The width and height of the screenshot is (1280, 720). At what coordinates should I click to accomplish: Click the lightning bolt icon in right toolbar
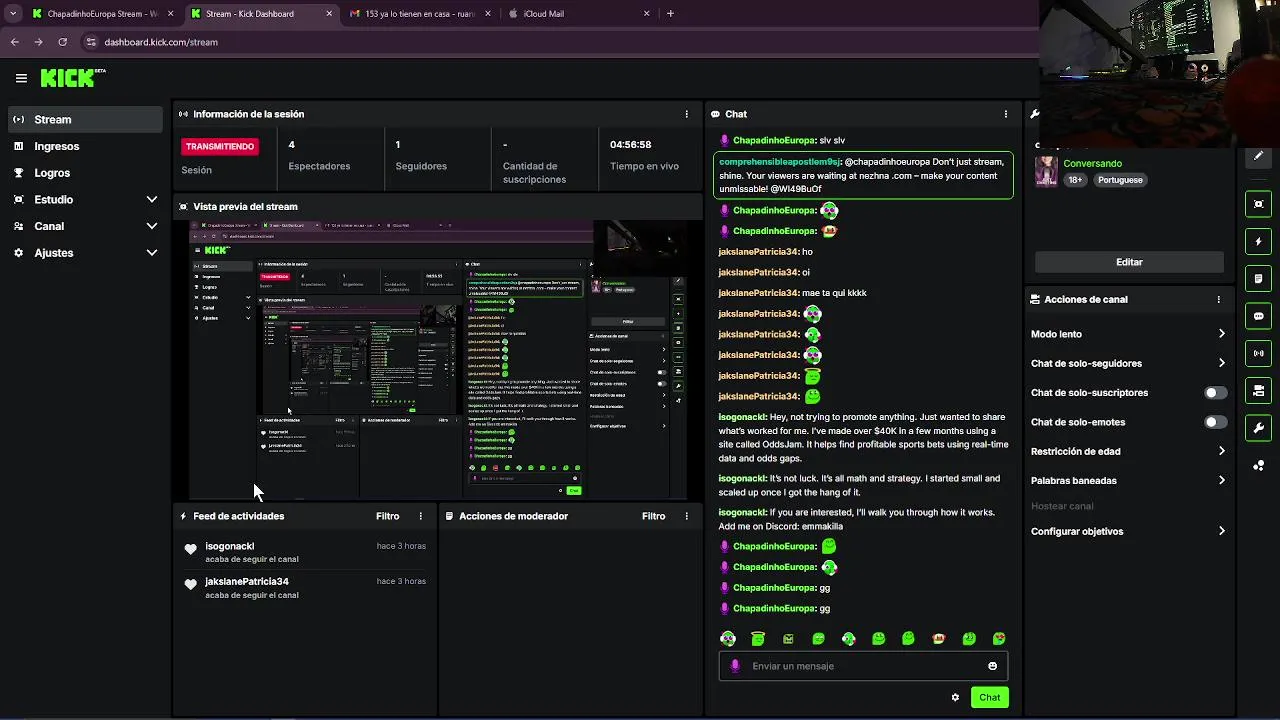pyautogui.click(x=1258, y=241)
